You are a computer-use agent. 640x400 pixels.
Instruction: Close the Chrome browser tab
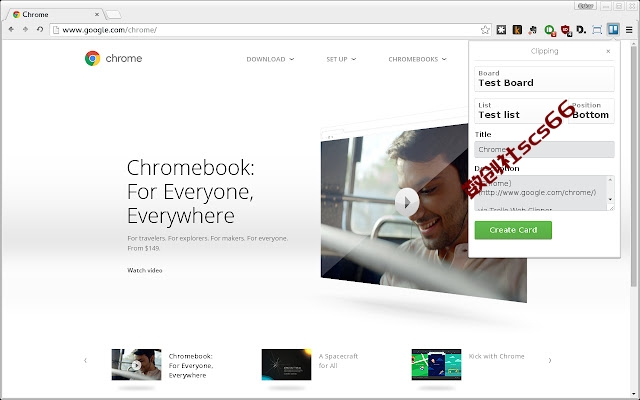click(97, 14)
